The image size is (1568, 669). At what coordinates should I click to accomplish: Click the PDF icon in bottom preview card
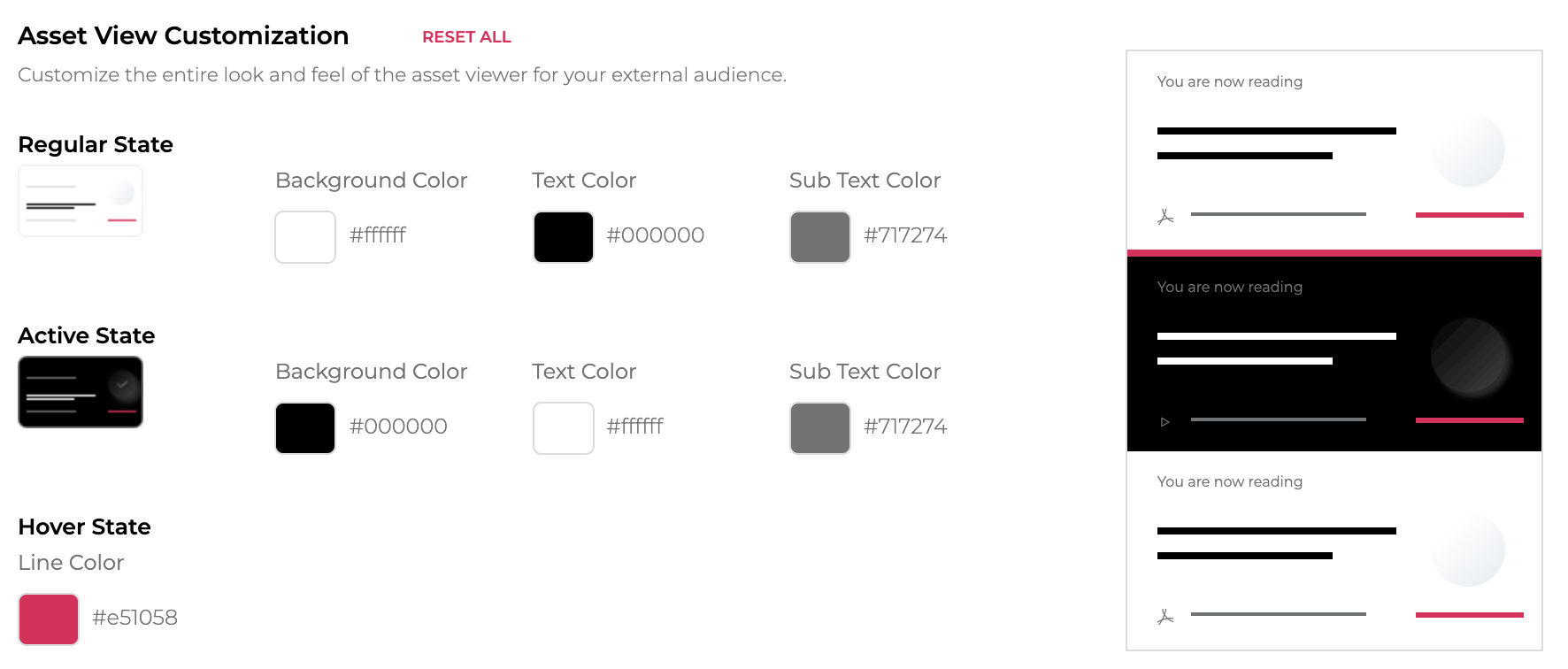[x=1165, y=617]
